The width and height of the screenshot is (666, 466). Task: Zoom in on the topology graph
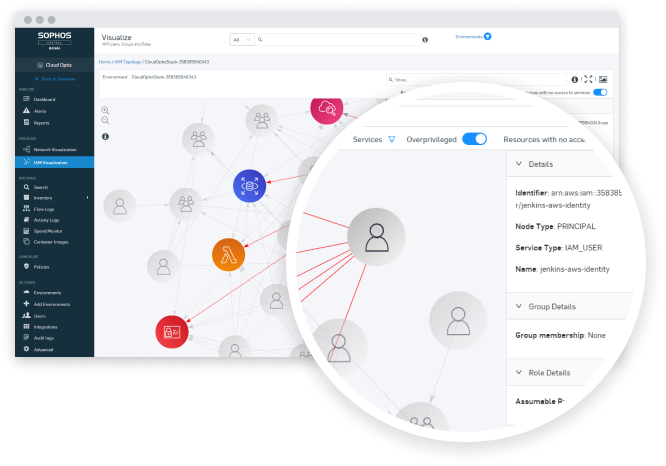pyautogui.click(x=105, y=110)
